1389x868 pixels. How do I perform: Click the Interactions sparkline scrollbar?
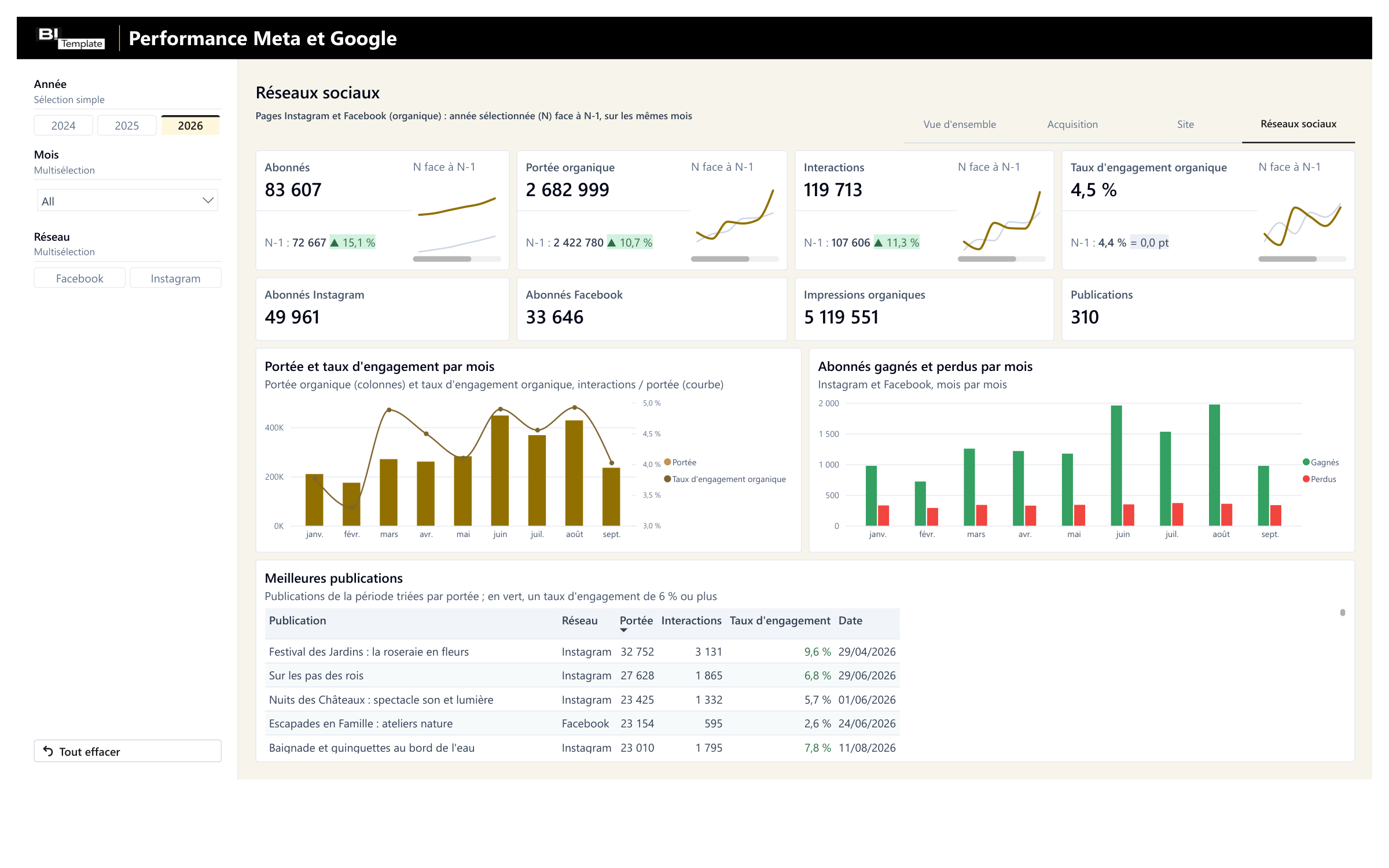987,259
